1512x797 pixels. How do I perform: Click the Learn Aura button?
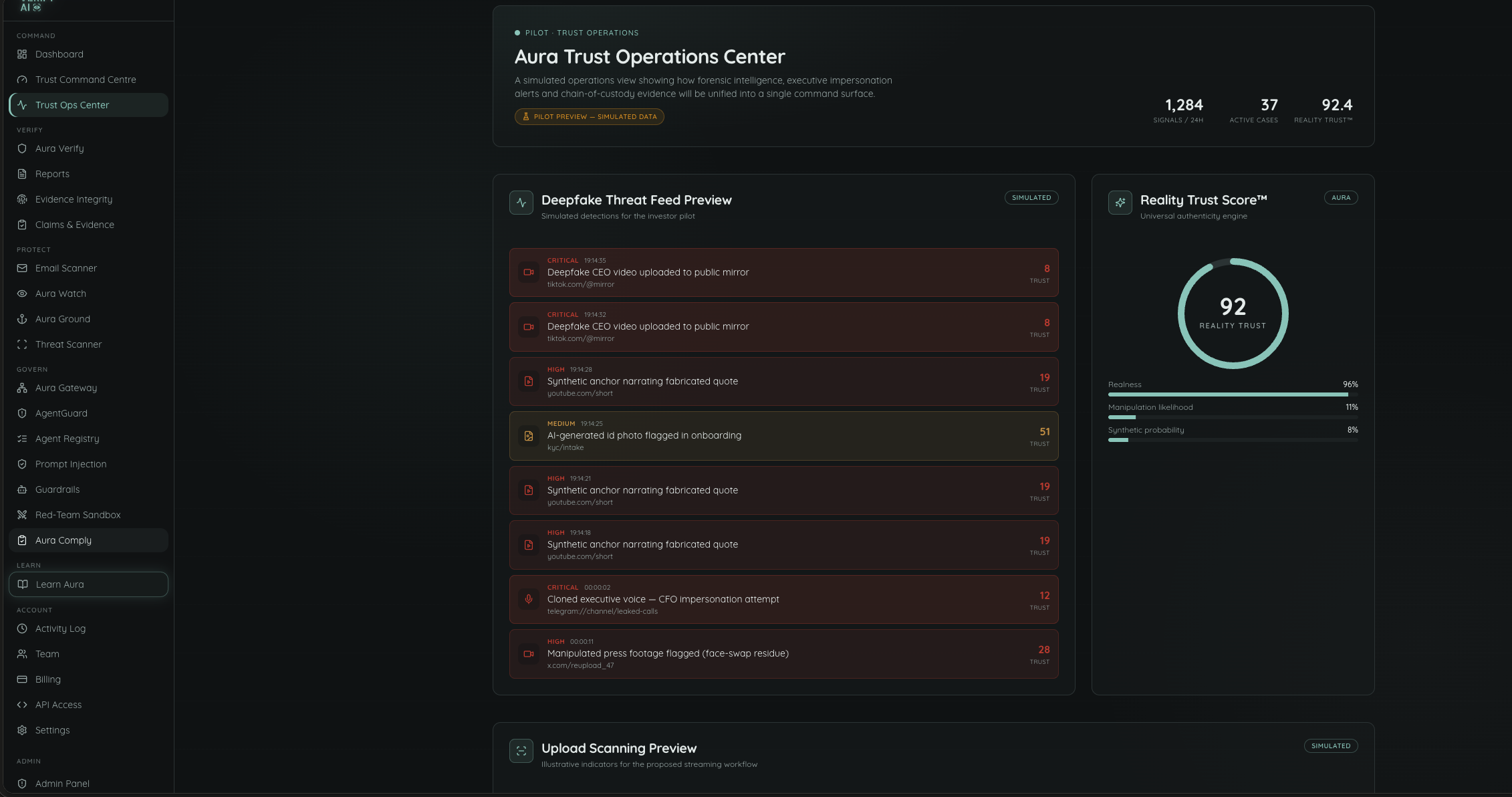[88, 584]
